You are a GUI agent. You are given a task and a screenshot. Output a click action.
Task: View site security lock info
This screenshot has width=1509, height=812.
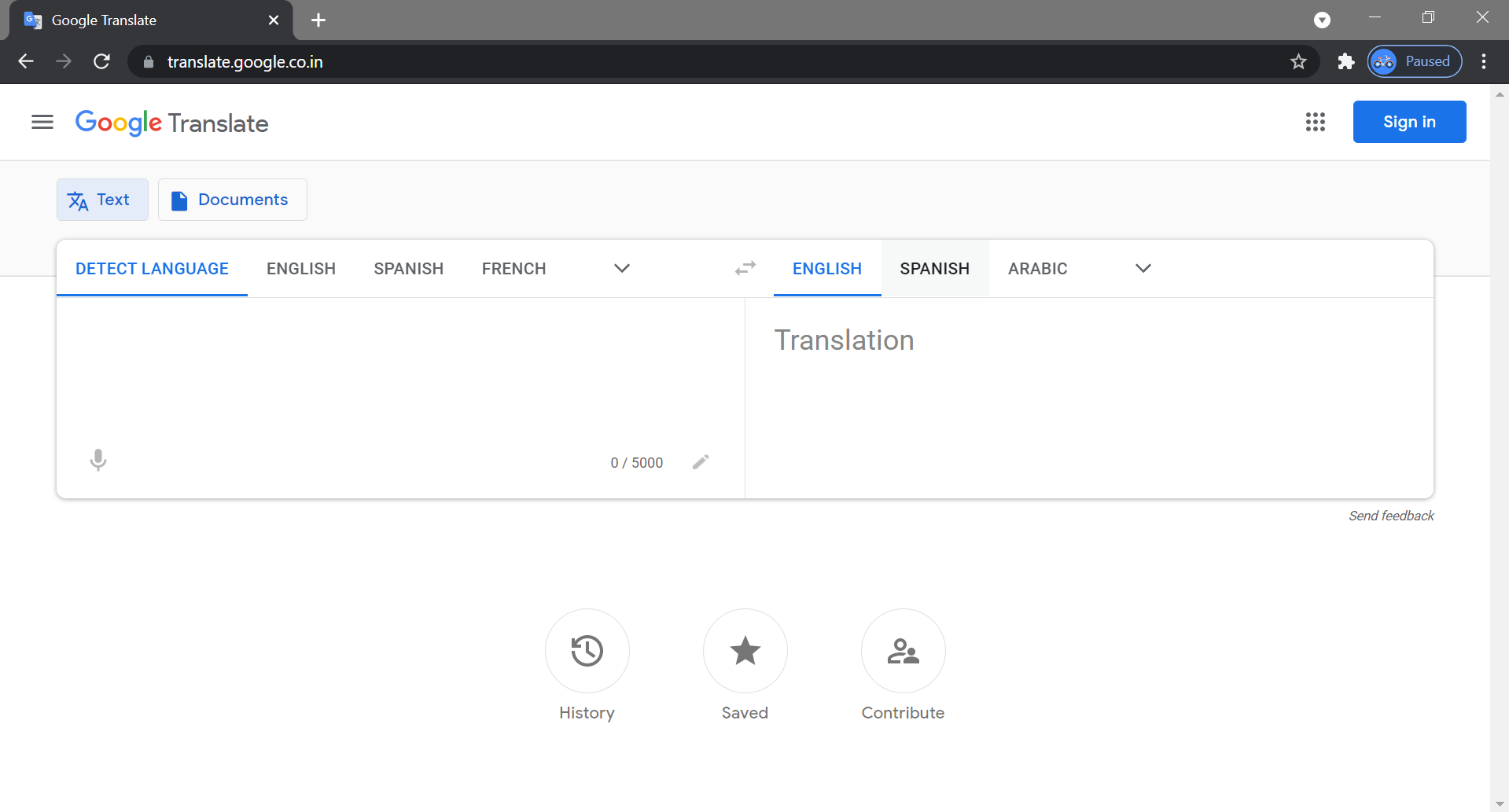tap(148, 61)
